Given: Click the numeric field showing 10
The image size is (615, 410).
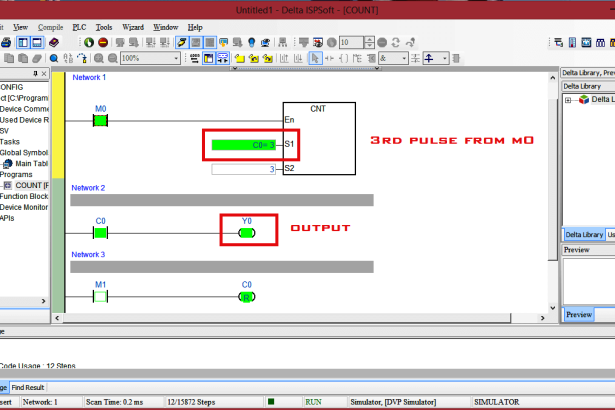Looking at the screenshot, I should coord(351,42).
